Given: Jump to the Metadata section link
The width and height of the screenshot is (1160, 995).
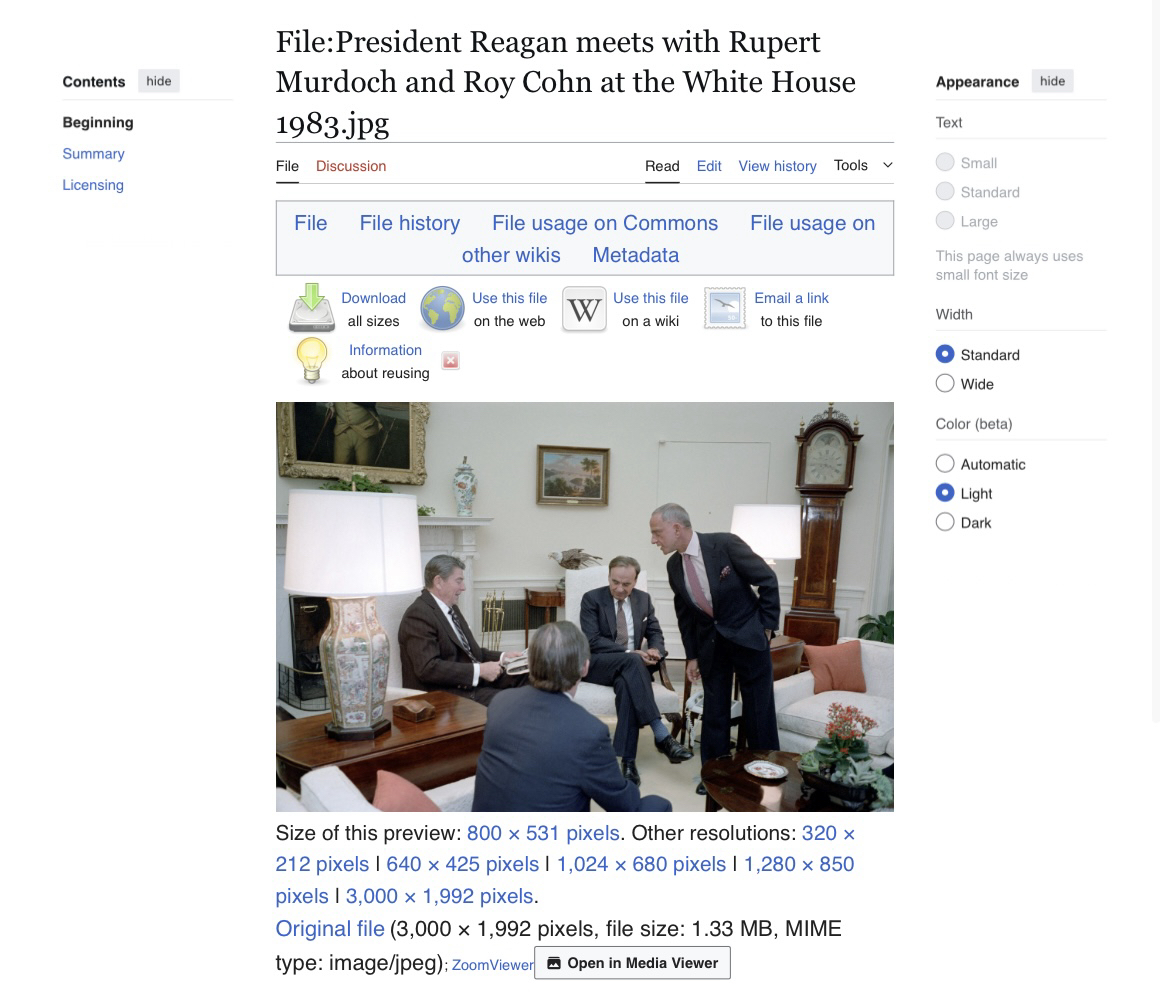Looking at the screenshot, I should 635,254.
